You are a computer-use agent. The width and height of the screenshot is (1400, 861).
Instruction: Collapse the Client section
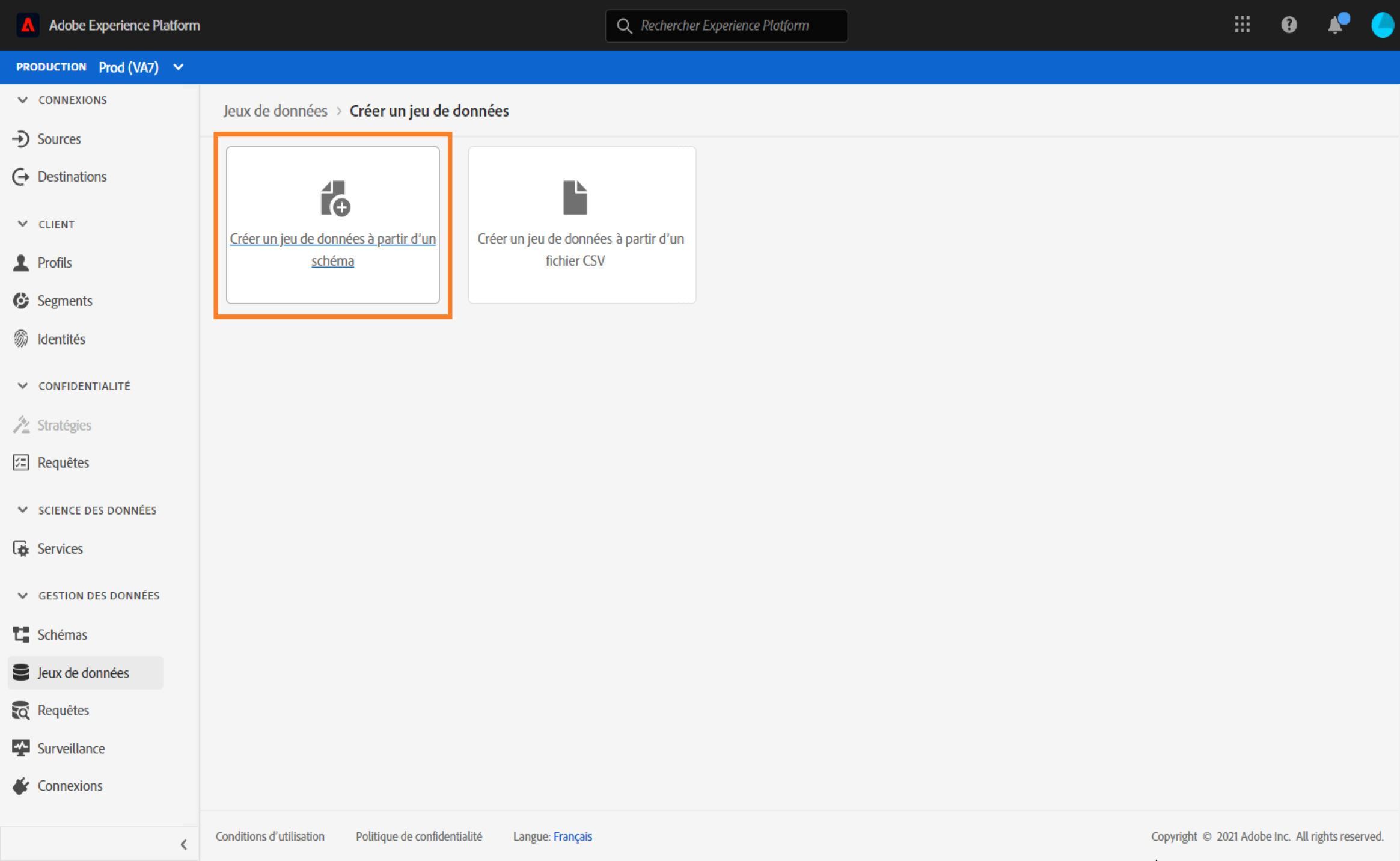coord(23,224)
